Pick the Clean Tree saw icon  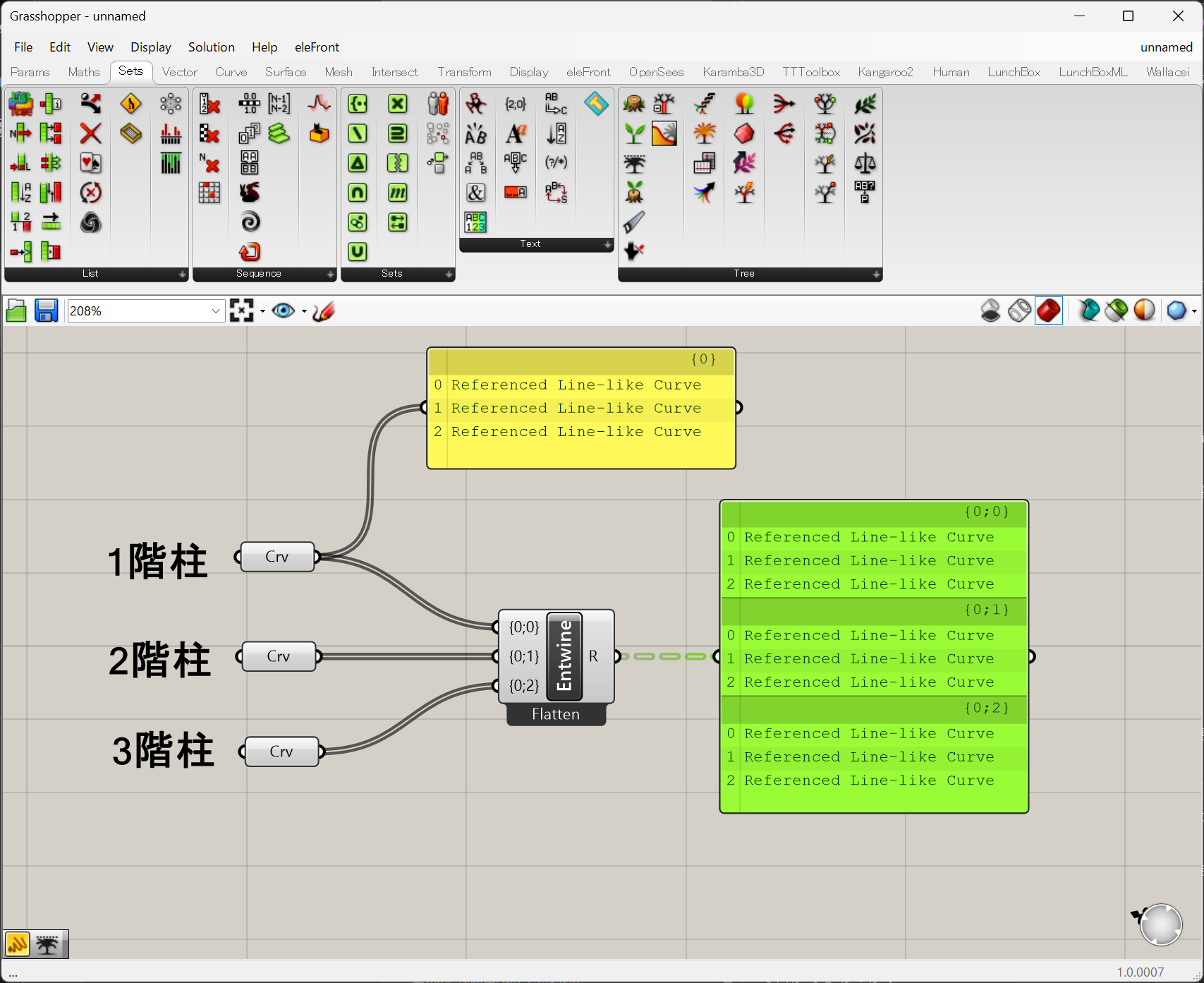tap(633, 222)
